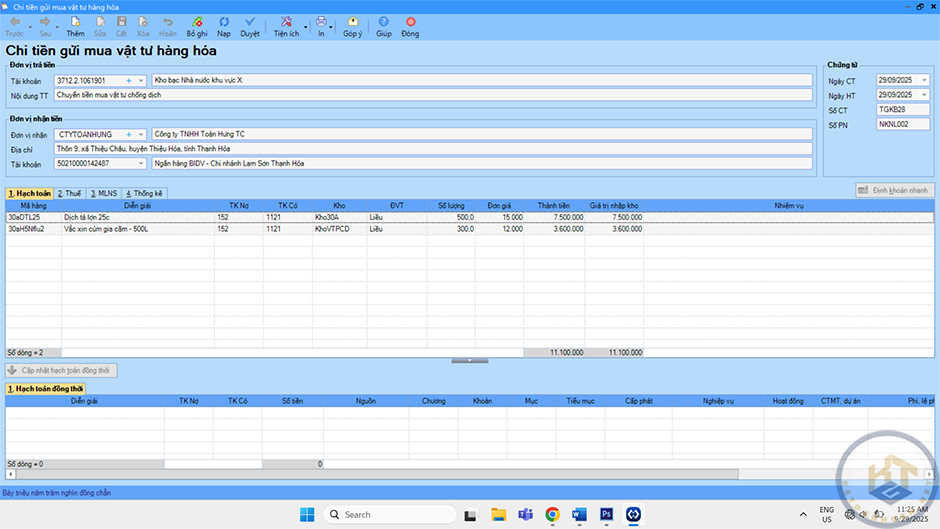The height and width of the screenshot is (529, 940).
Task: Switch to the MLNS tab
Action: pyautogui.click(x=102, y=193)
